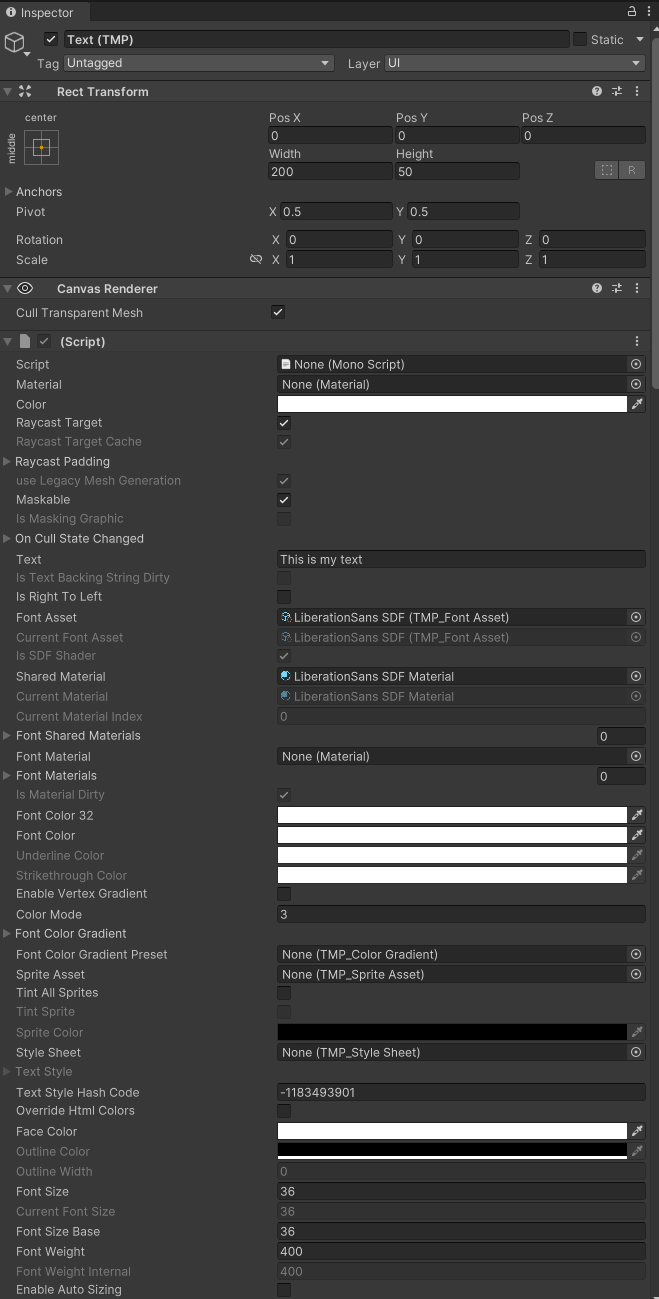Open Rect Transform preset settings icon
Image resolution: width=659 pixels, height=1299 pixels.
pos(617,91)
